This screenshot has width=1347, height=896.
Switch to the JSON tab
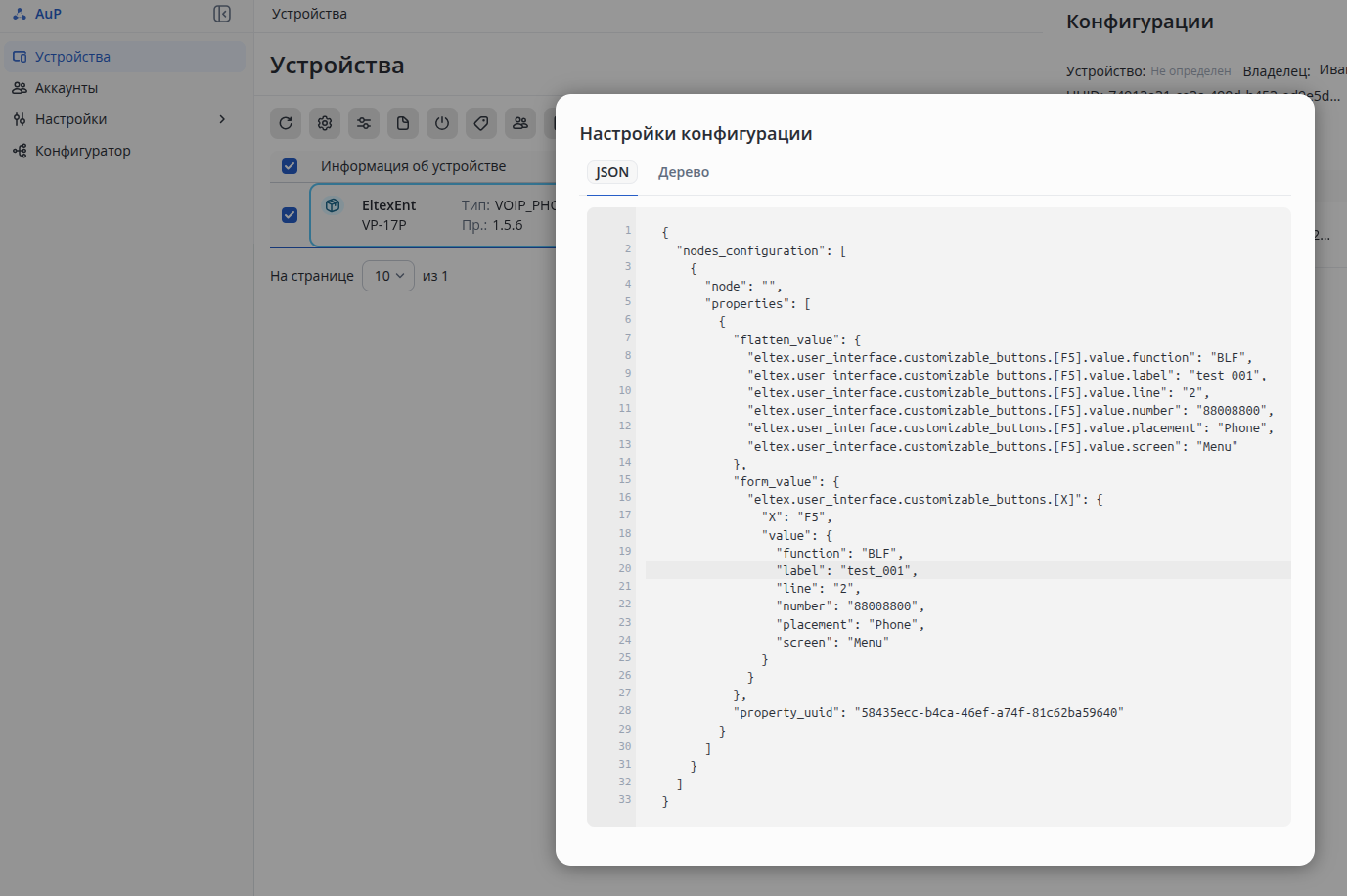[612, 172]
